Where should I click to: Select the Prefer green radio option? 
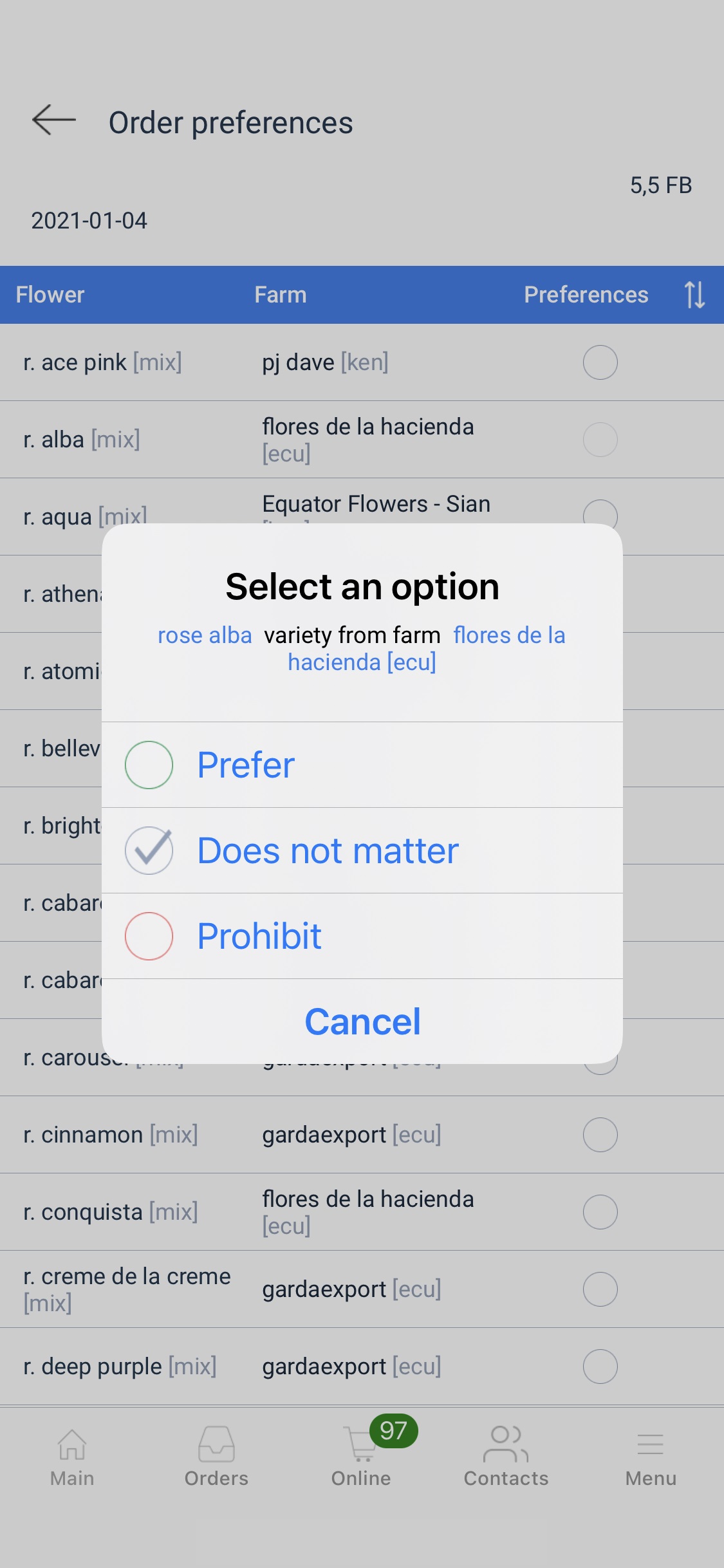click(x=149, y=765)
